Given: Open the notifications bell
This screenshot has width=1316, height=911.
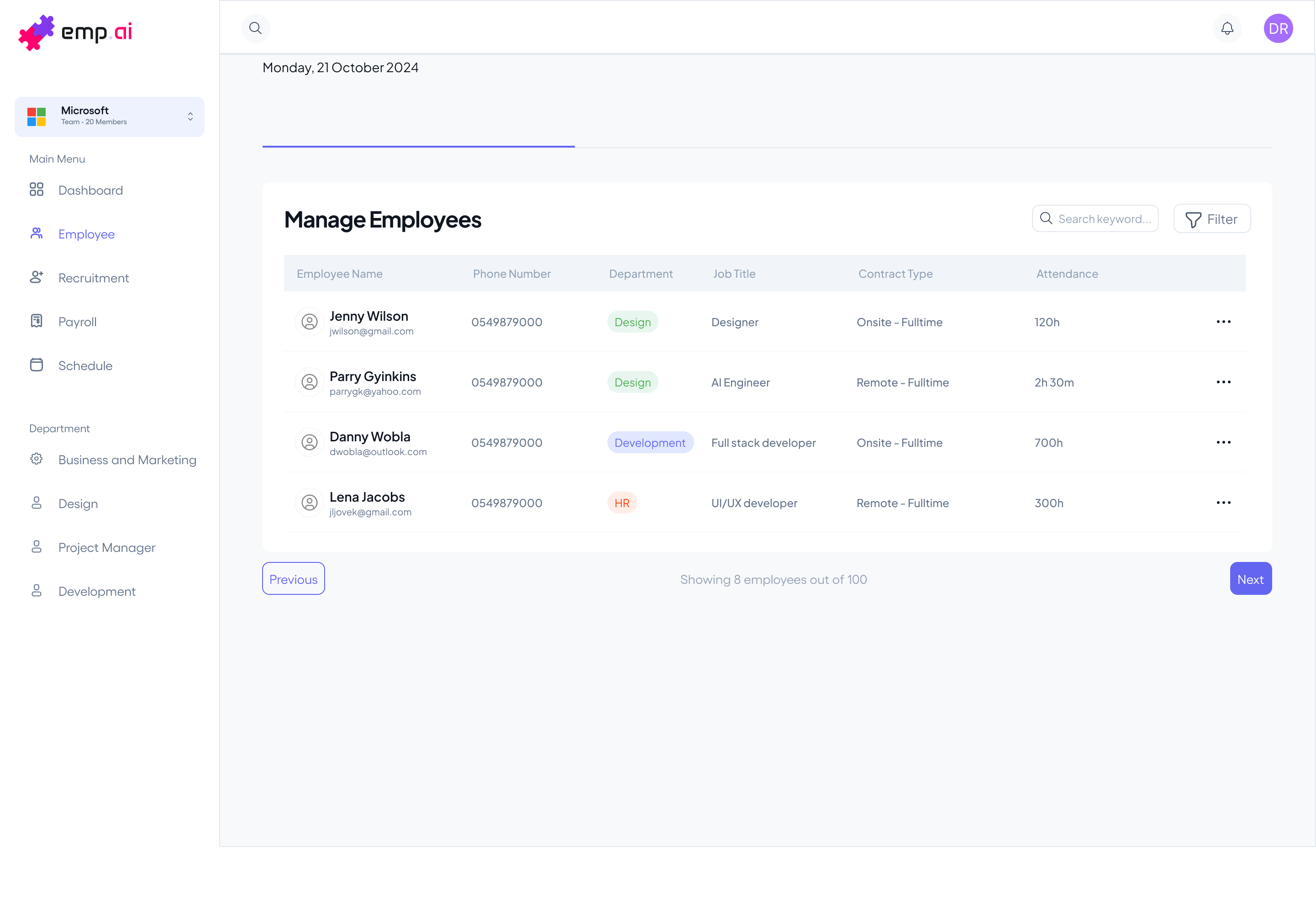Looking at the screenshot, I should [x=1227, y=28].
